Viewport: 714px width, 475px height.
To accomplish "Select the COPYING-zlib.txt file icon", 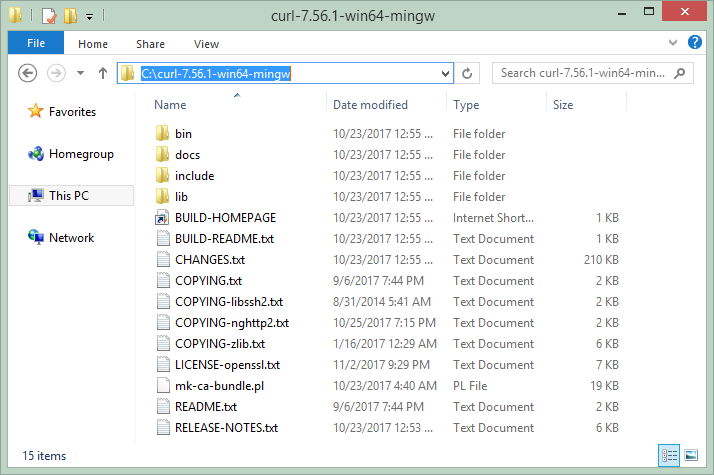I will 163,343.
